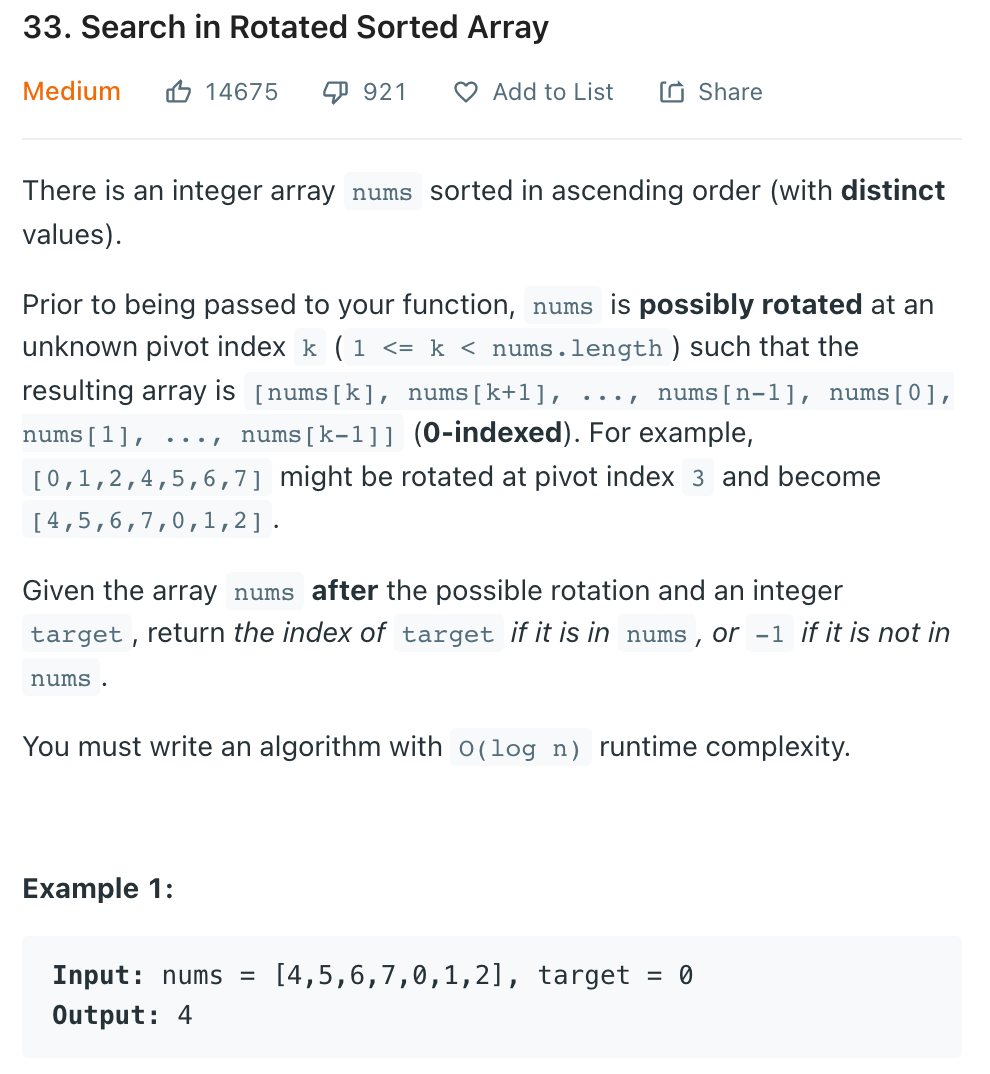
Task: Click the Output value 4 in Example 1
Action: pyautogui.click(x=186, y=1015)
